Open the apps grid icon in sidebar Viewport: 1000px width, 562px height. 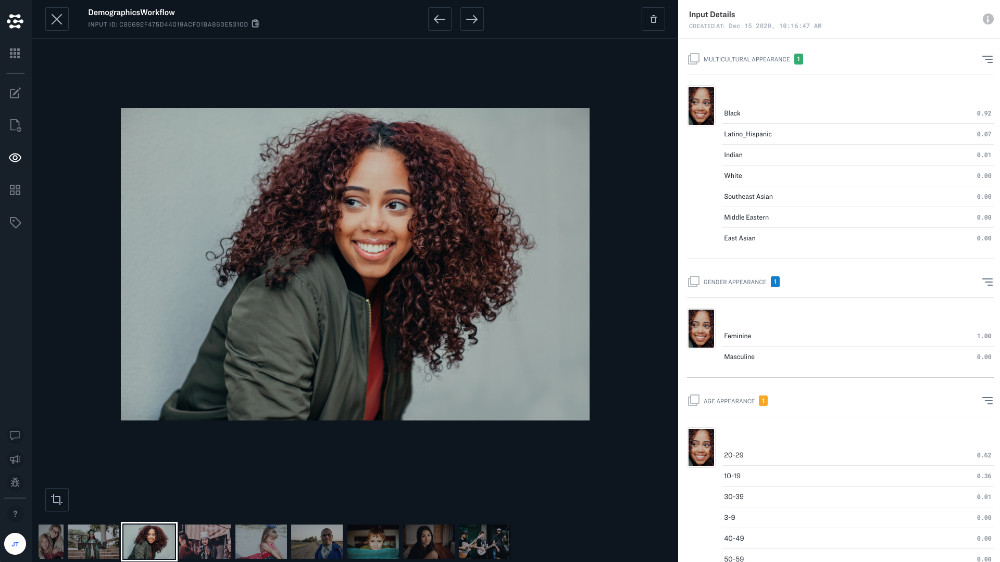coord(15,53)
